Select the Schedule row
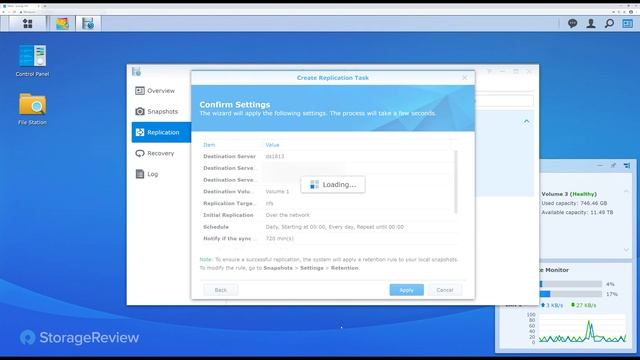Screen dimensions: 640x360 tap(327, 227)
